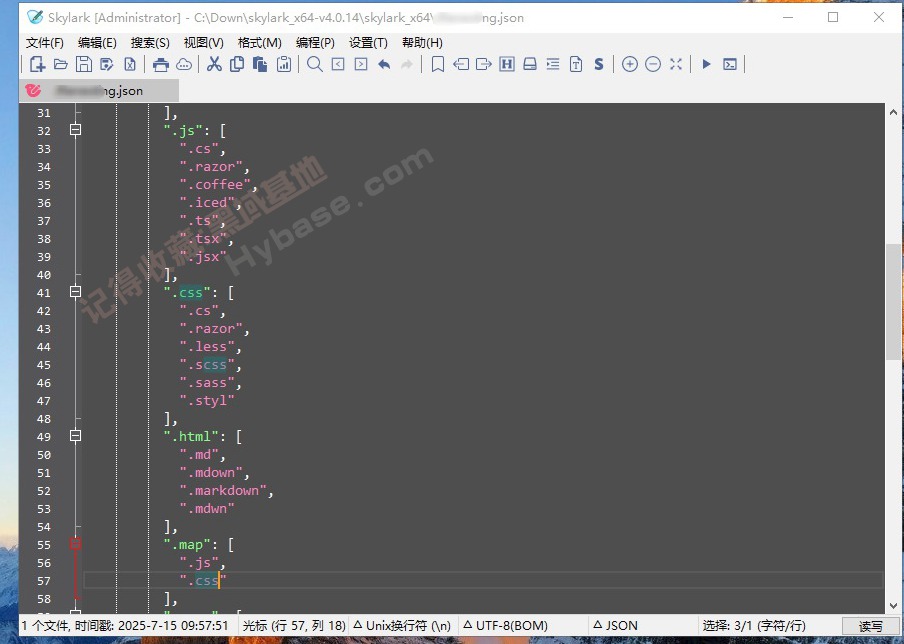Click the indent lines toolbar icon
The width and height of the screenshot is (904, 644).
point(553,64)
